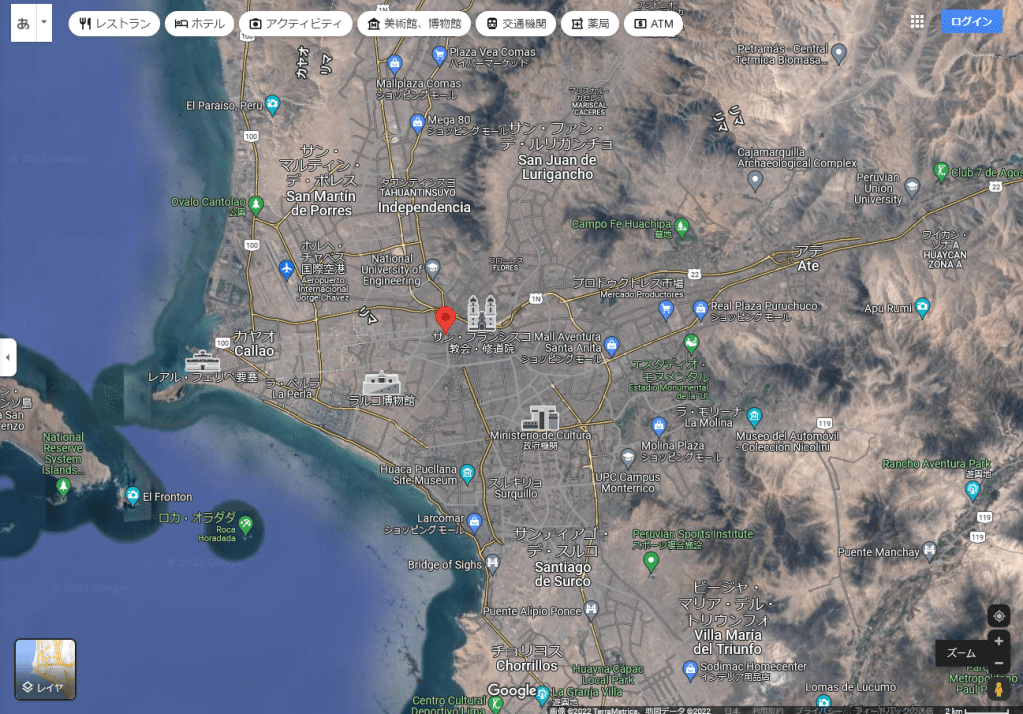Click the Real Felipe fortress landmark icon
Viewport: 1023px width, 714px height.
(201, 362)
